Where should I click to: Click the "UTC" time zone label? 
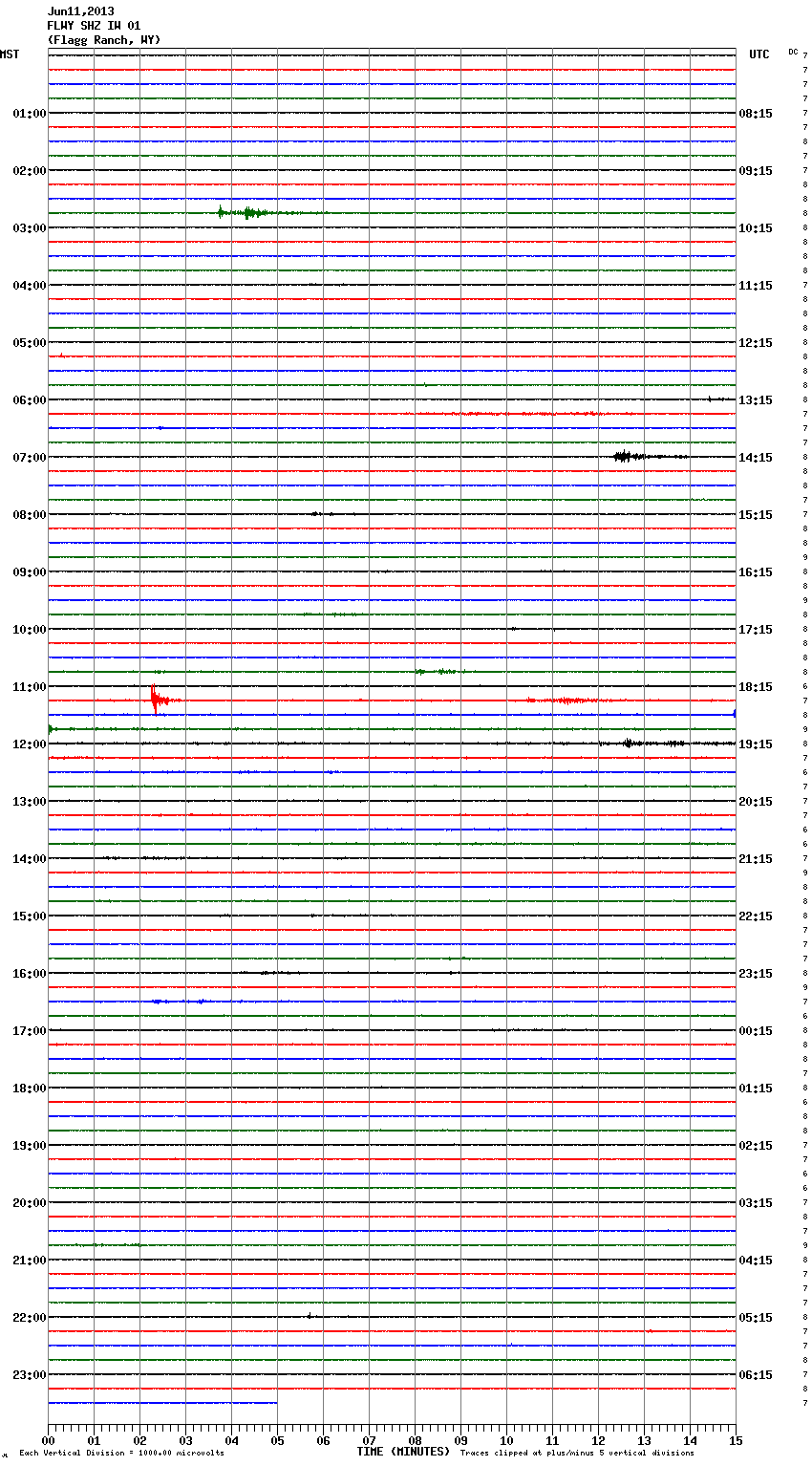tap(759, 54)
